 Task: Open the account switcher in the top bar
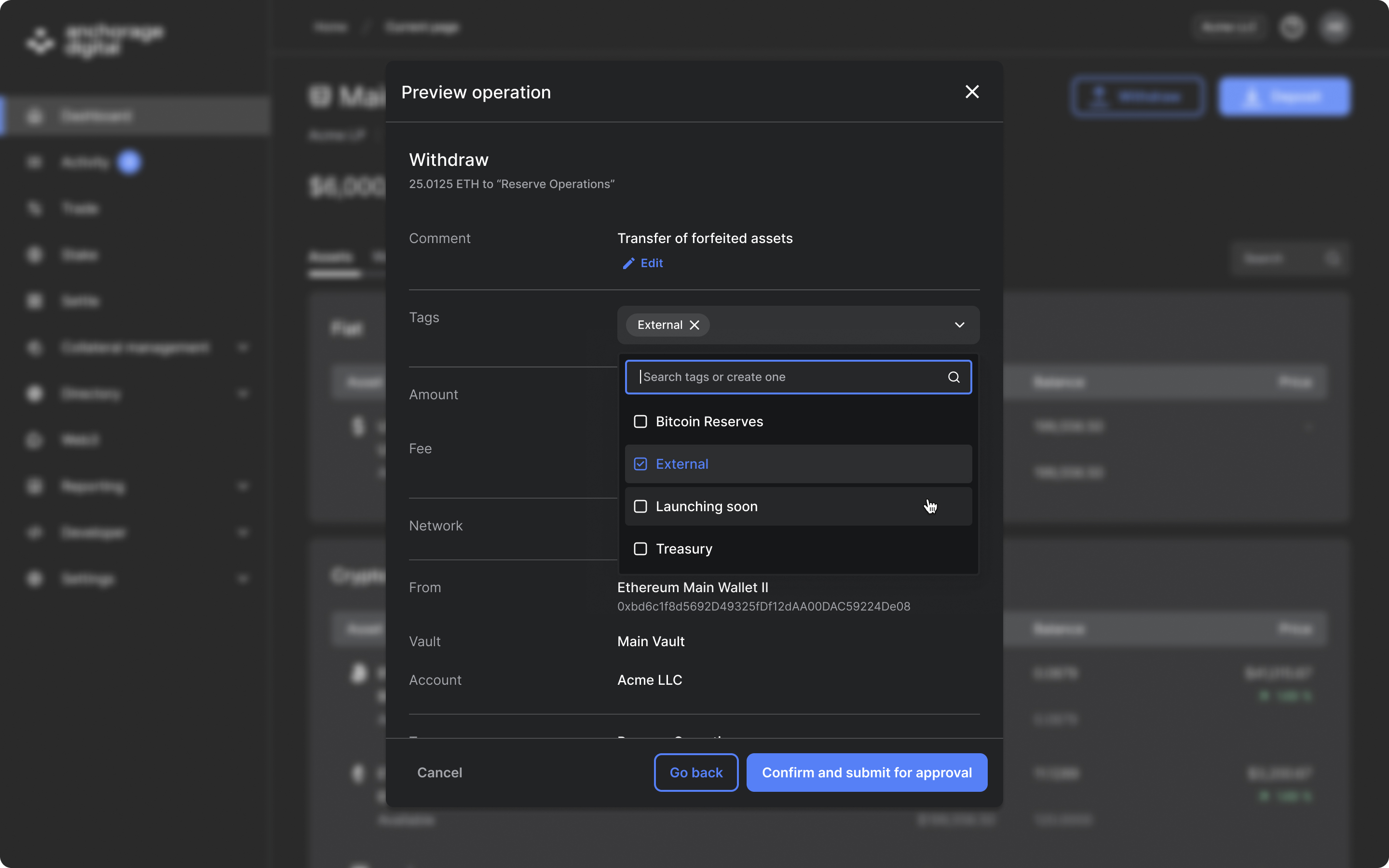tap(1229, 27)
